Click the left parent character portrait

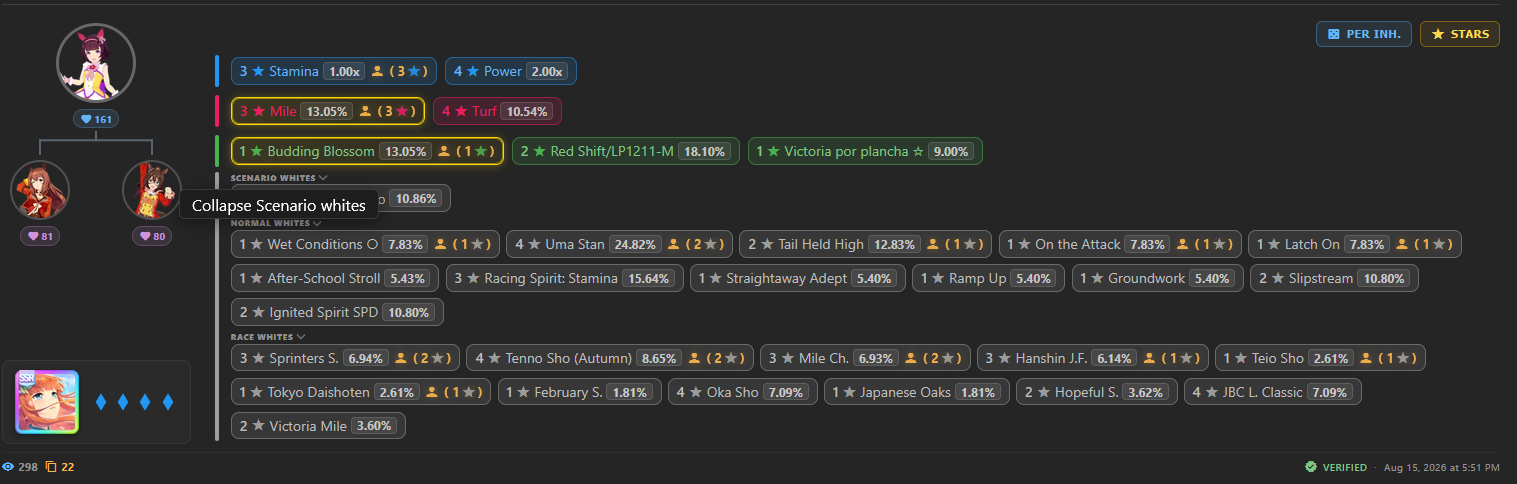click(40, 190)
